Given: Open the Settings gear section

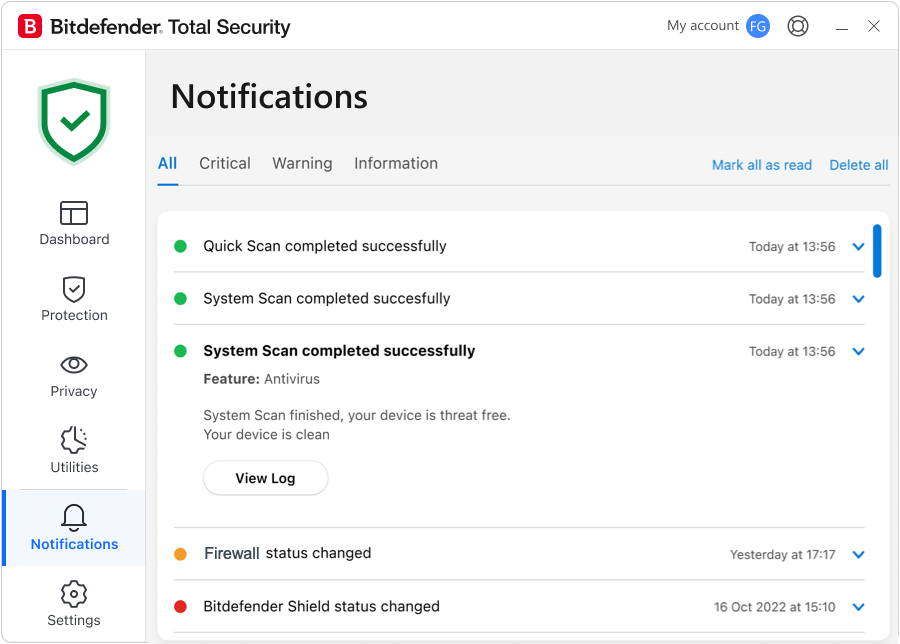Looking at the screenshot, I should (x=74, y=603).
